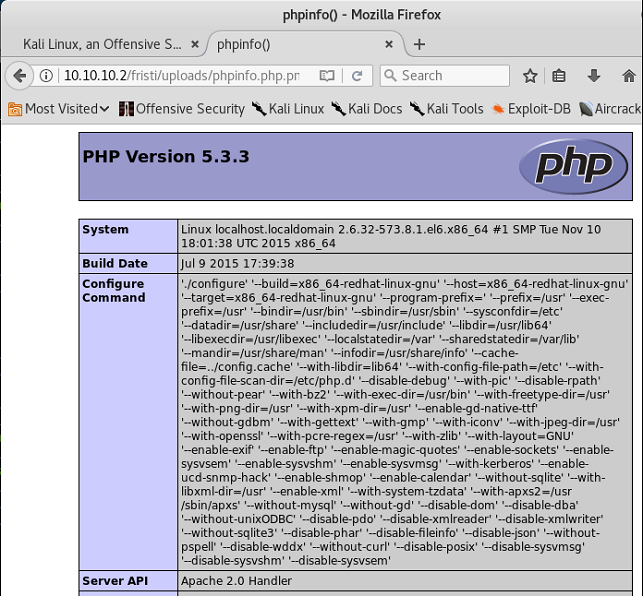
Task: Open the Exploit-DB bookmark
Action: pyautogui.click(x=531, y=109)
